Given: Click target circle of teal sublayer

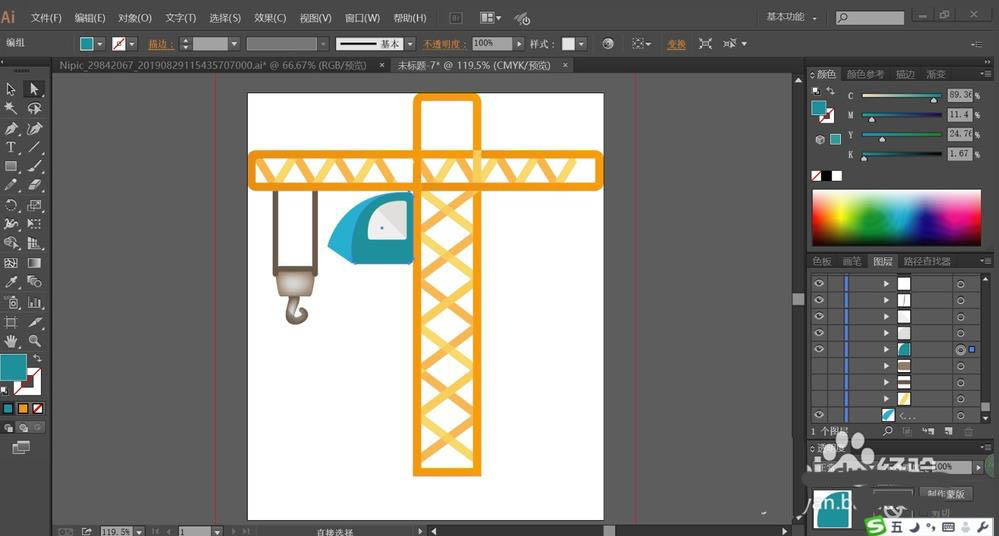Looking at the screenshot, I should click(x=960, y=349).
